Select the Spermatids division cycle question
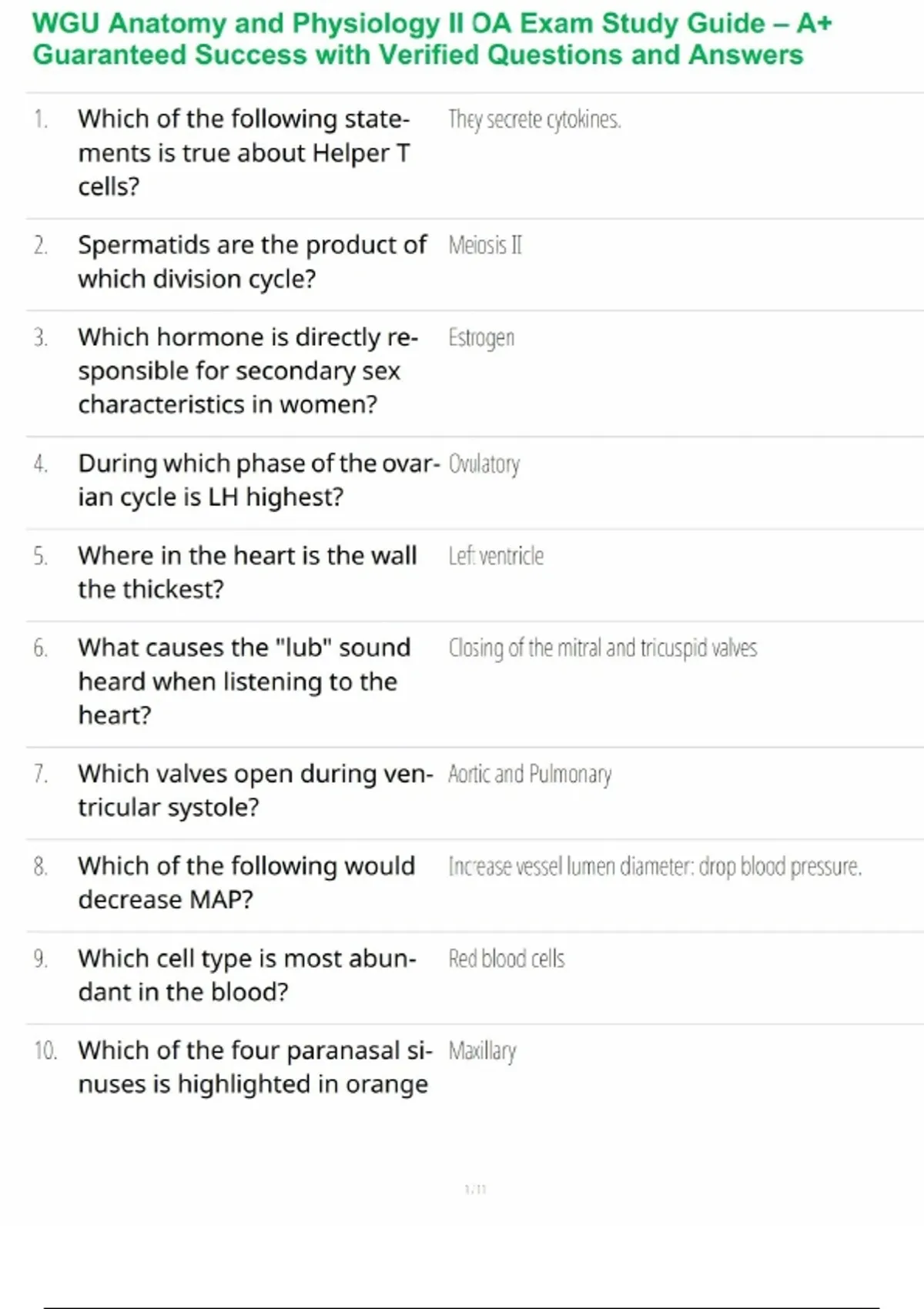The width and height of the screenshot is (924, 1309). coord(252,262)
